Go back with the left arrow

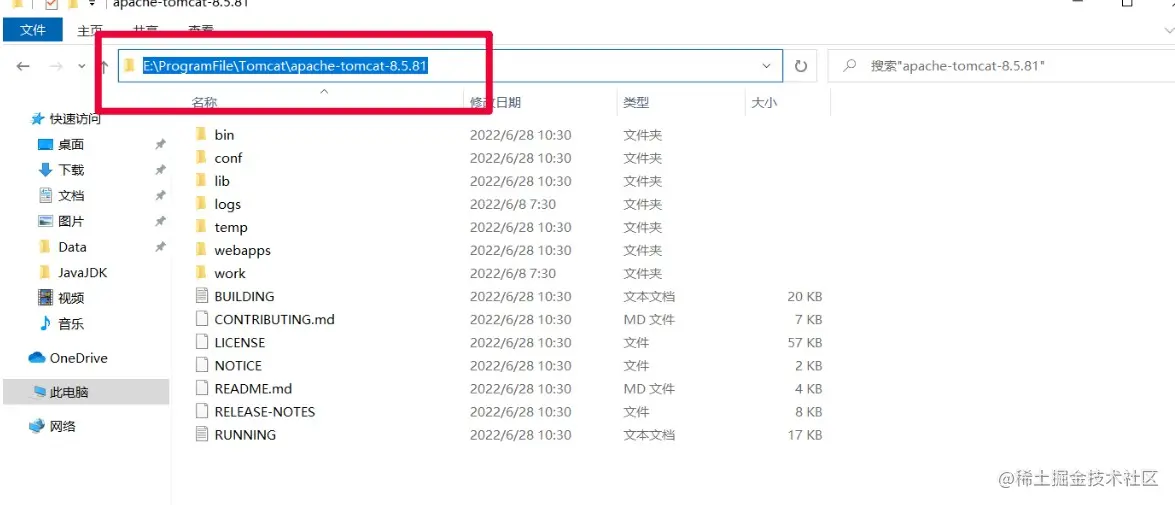(x=22, y=66)
